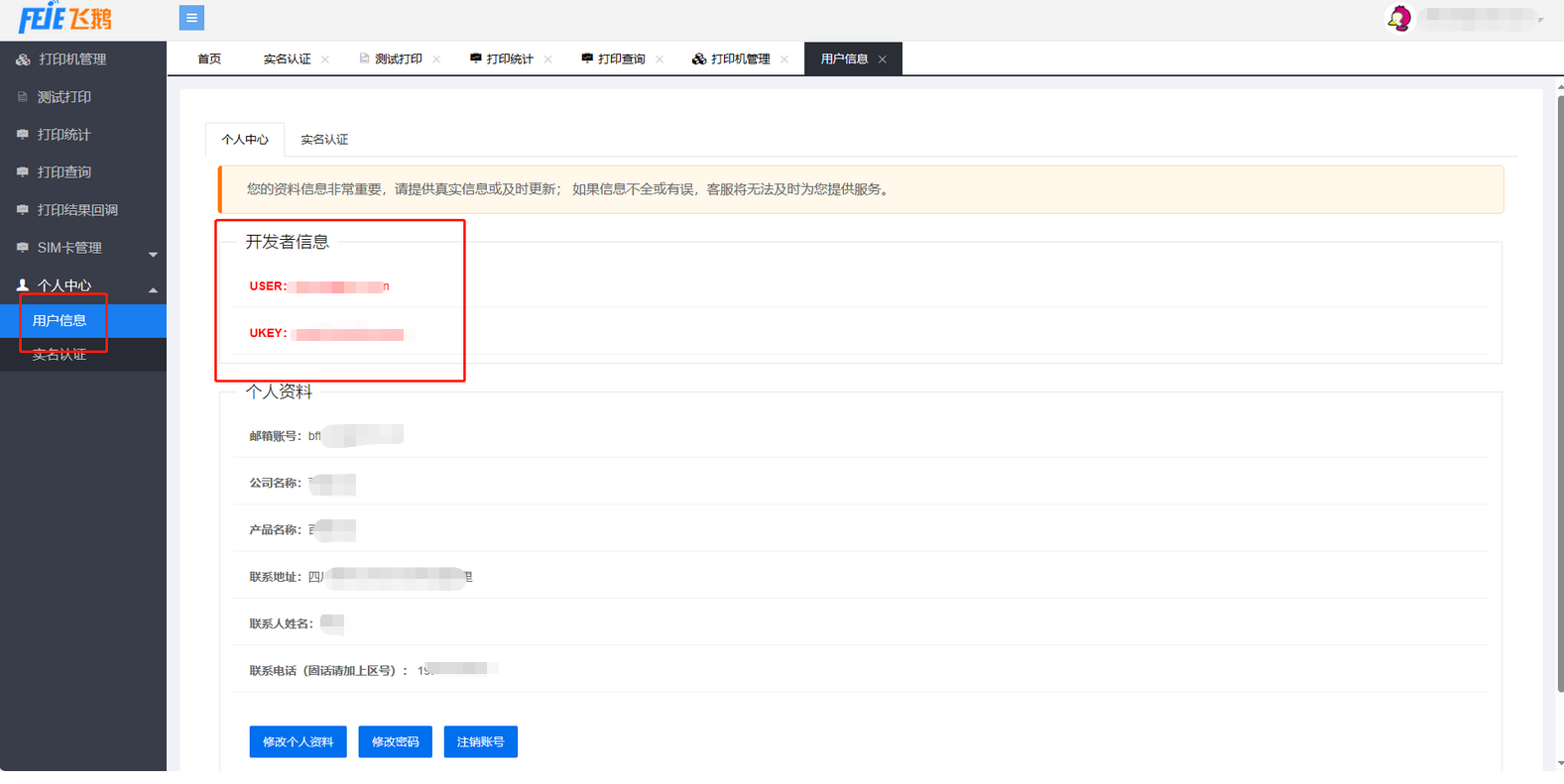Click the 注销账号 button
The width and height of the screenshot is (1564, 784).
coord(480,741)
